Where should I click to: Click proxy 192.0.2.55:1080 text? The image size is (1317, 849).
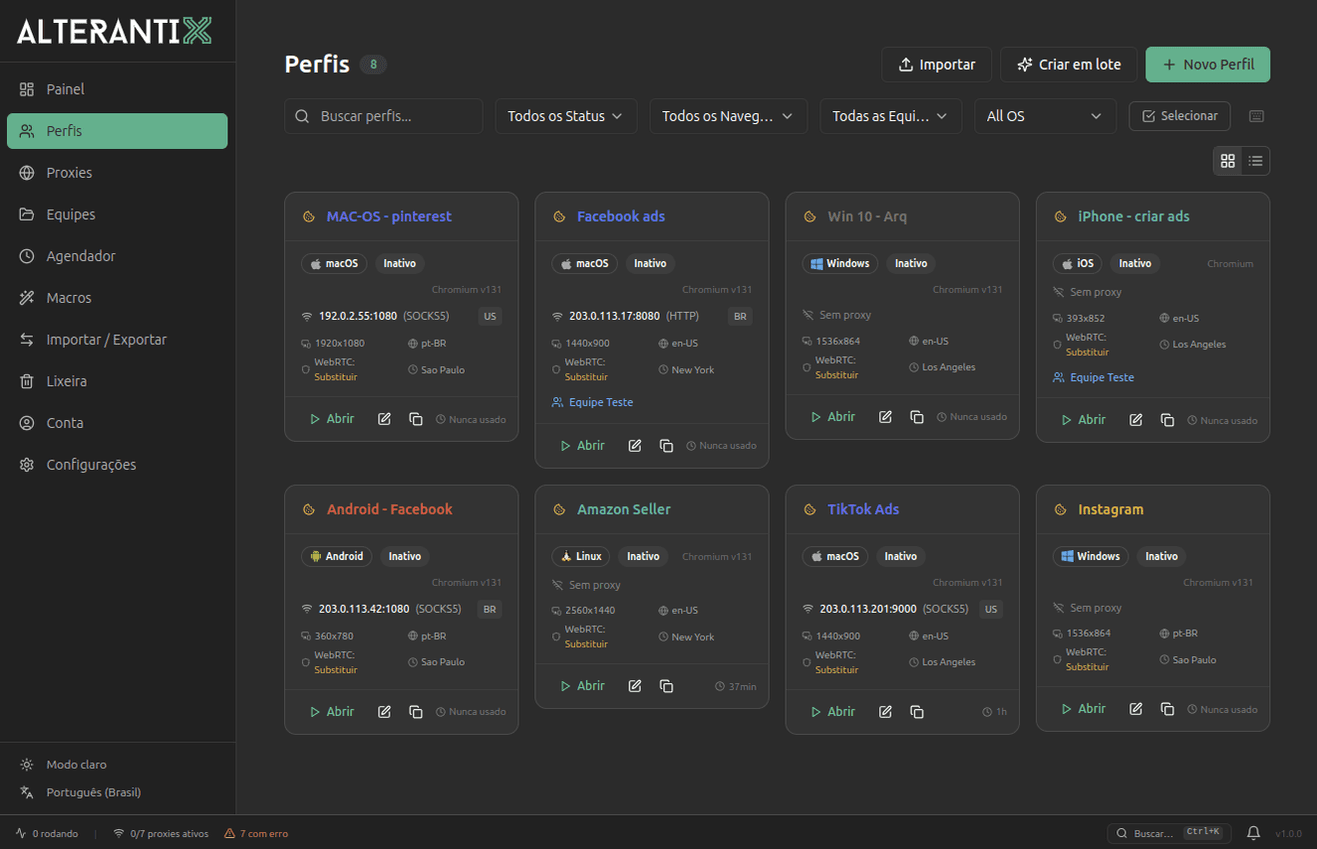(358, 316)
